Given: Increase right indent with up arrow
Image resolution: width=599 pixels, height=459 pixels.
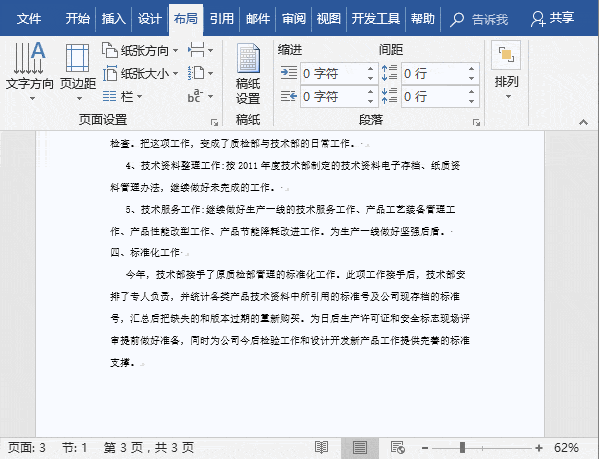Looking at the screenshot, I should coord(371,92).
